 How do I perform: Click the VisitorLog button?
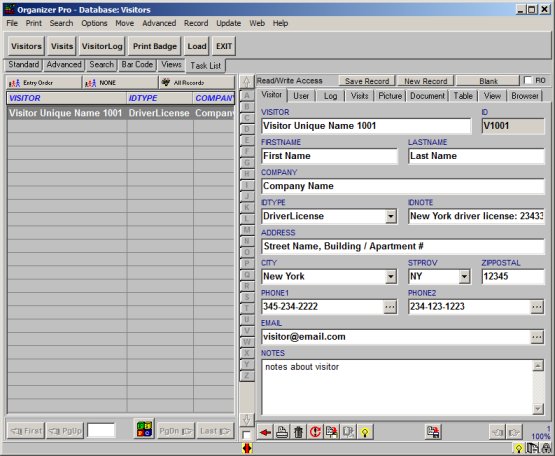pos(102,46)
